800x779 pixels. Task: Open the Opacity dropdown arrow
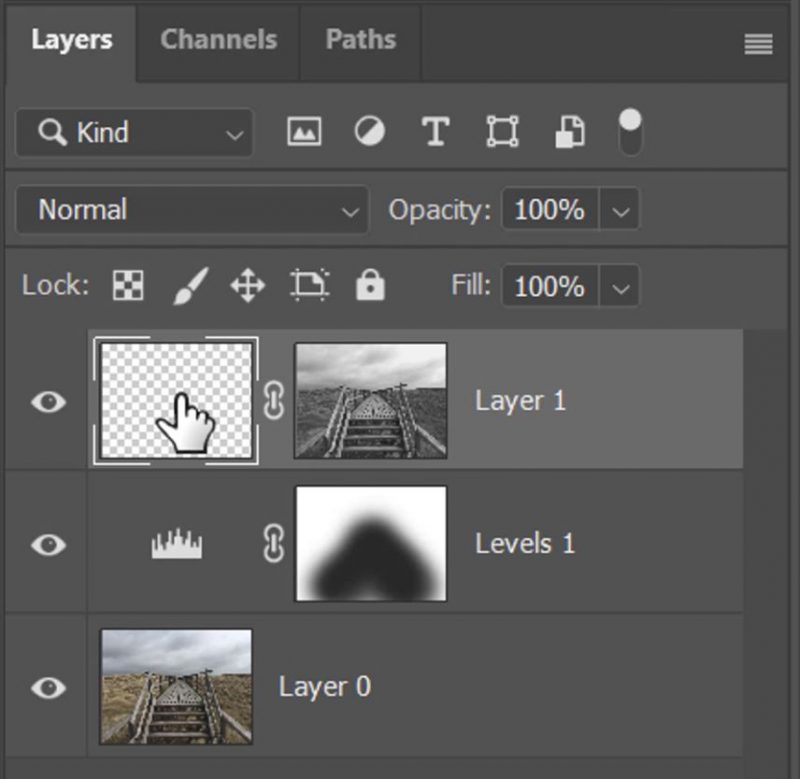(621, 210)
